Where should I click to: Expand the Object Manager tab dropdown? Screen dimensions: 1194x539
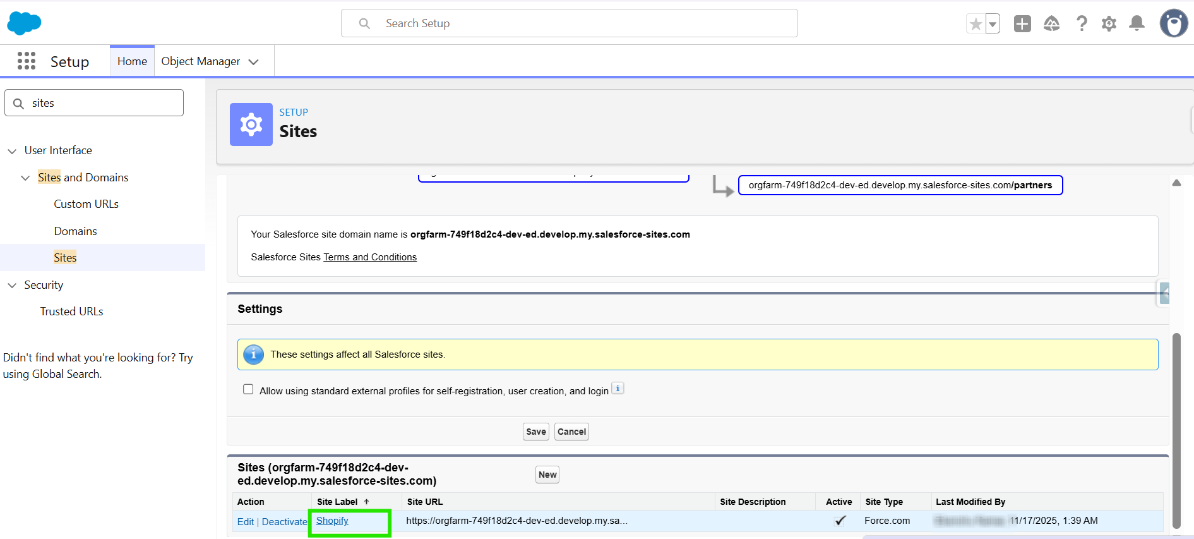pyautogui.click(x=253, y=62)
